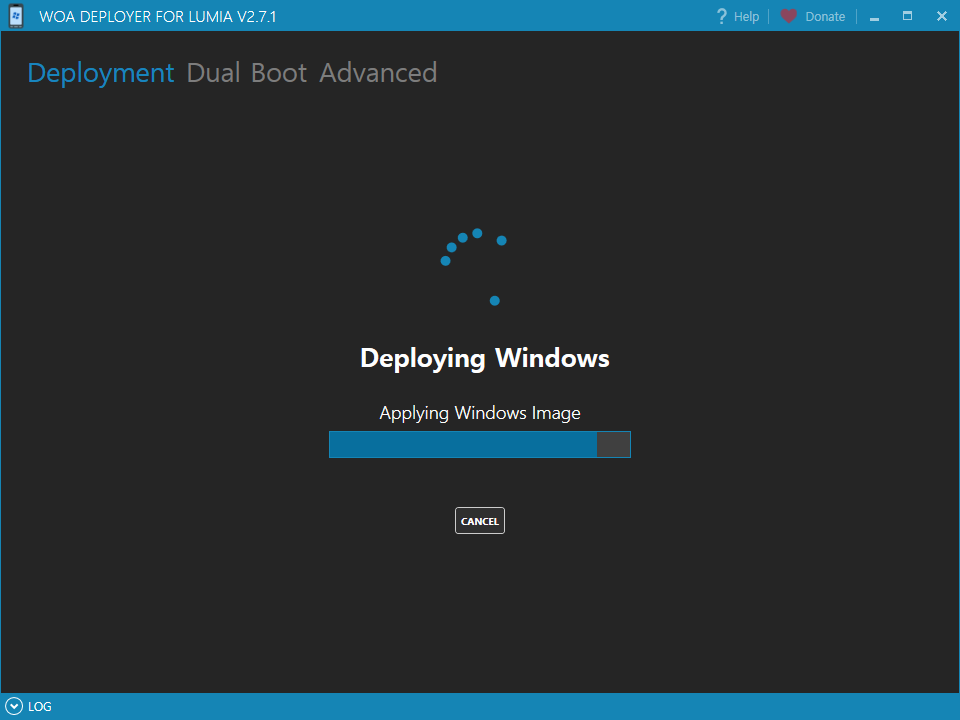This screenshot has width=960, height=720.
Task: Minimize the WOA Deployer window
Action: click(874, 17)
